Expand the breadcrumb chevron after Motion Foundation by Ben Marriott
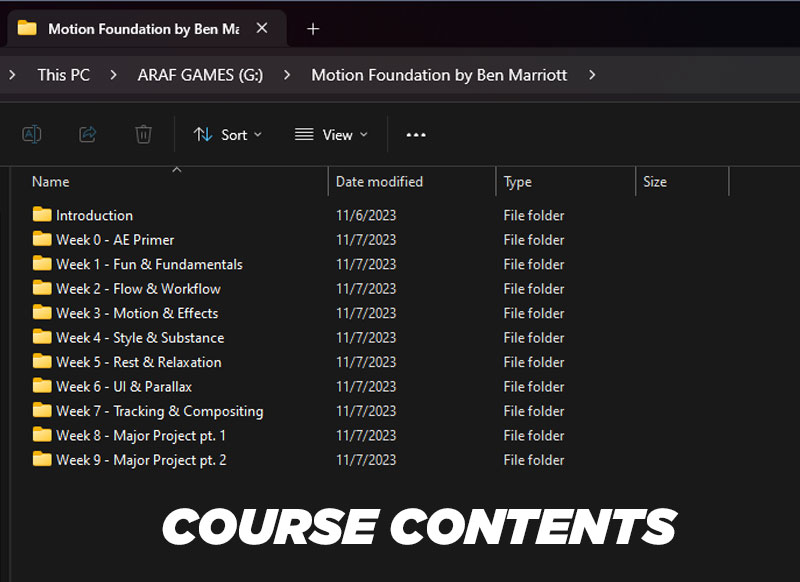Viewport: 800px width, 582px height. 592,74
